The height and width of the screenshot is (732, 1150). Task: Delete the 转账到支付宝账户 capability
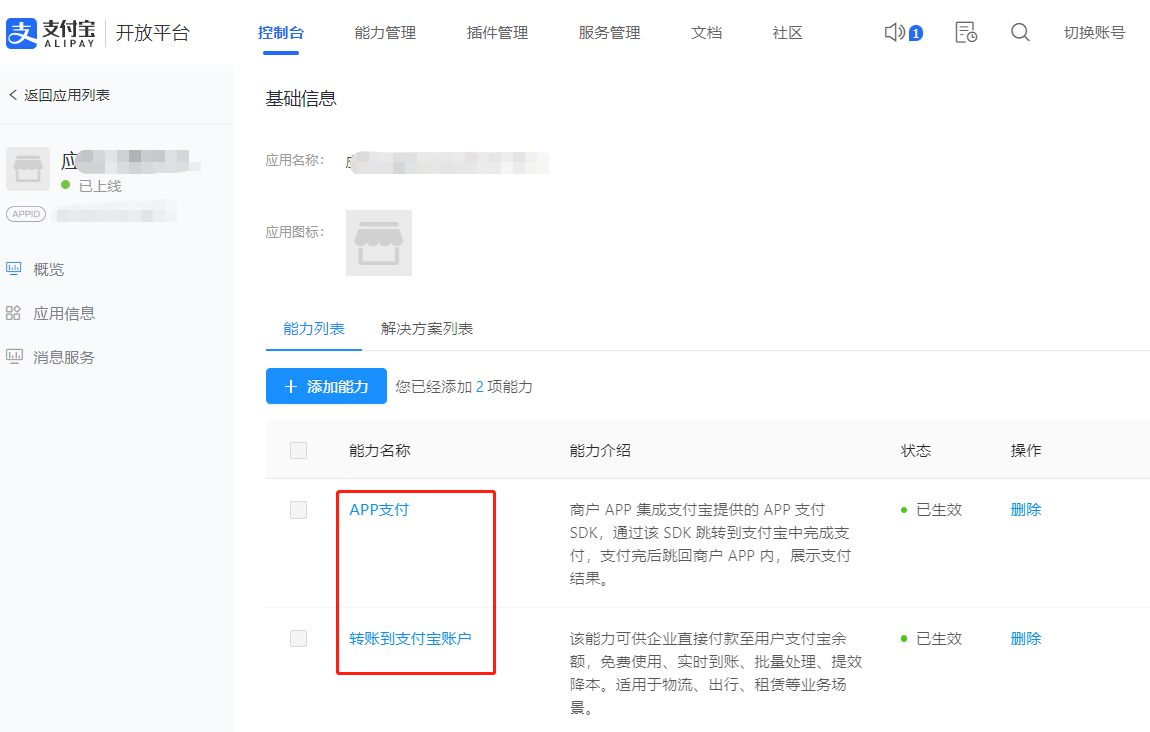[1026, 638]
